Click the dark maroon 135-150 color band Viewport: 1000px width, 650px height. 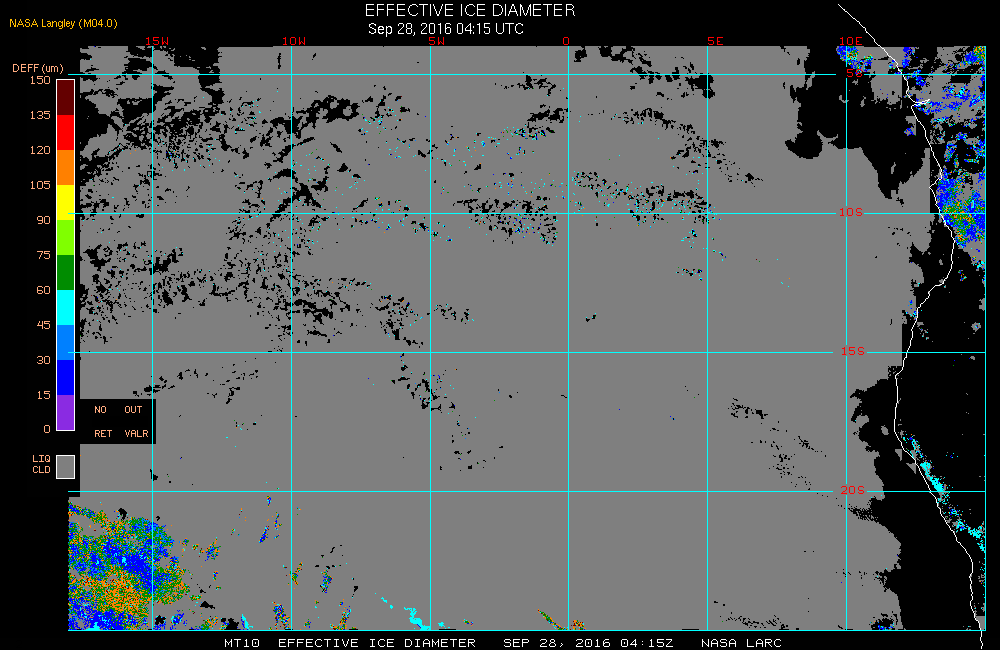pos(66,98)
